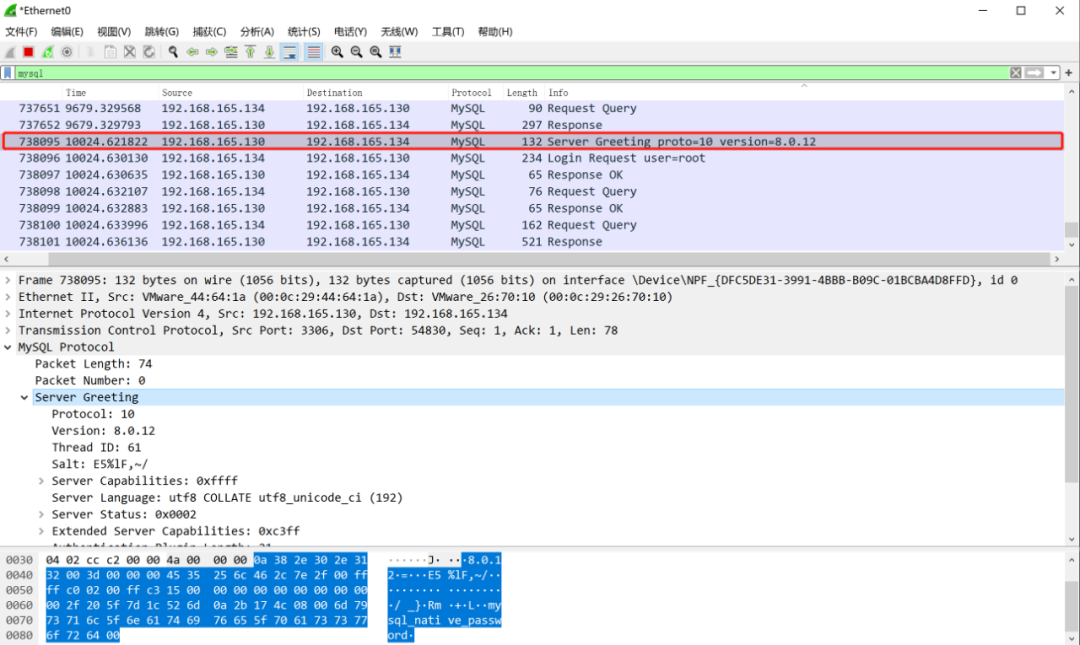Viewport: 1080px width, 645px height.
Task: Toggle packet colorization rules
Action: click(313, 52)
